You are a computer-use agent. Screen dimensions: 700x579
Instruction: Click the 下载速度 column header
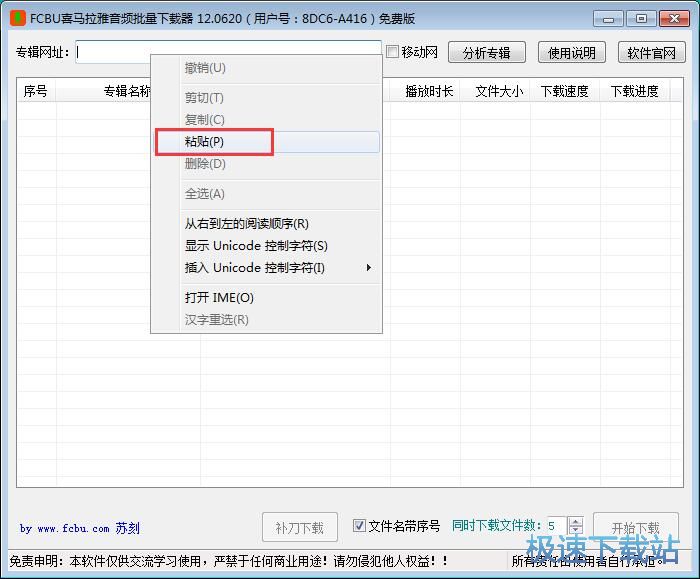point(564,91)
